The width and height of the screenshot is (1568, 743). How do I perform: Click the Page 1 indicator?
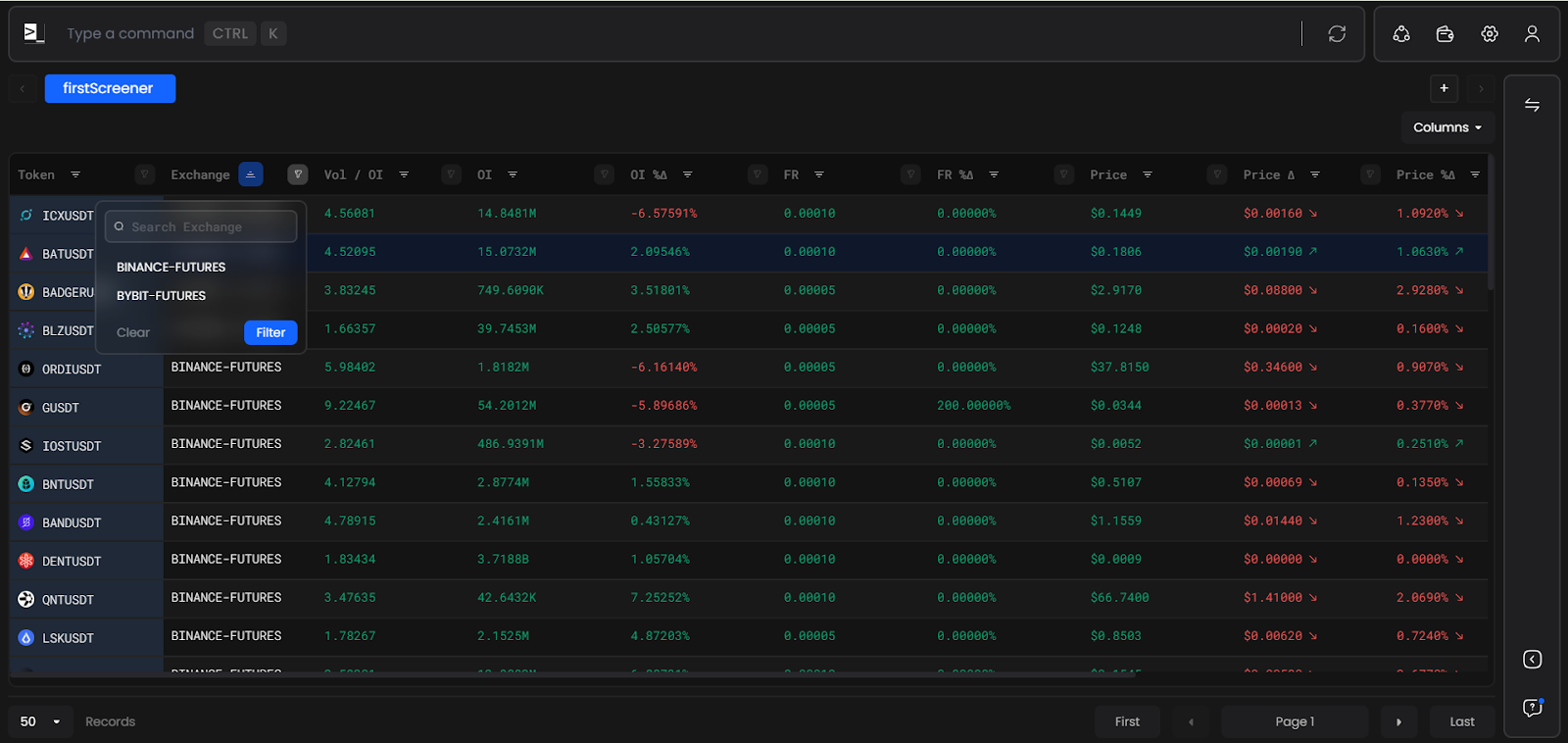[x=1295, y=721]
